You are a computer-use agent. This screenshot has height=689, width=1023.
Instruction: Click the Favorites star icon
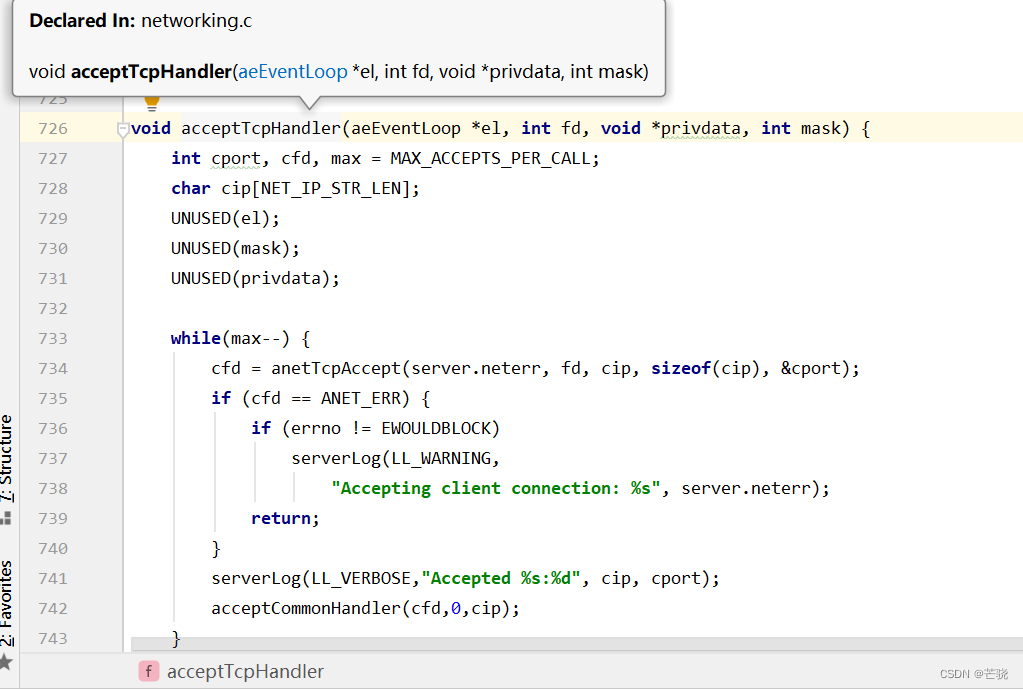[x=6, y=661]
